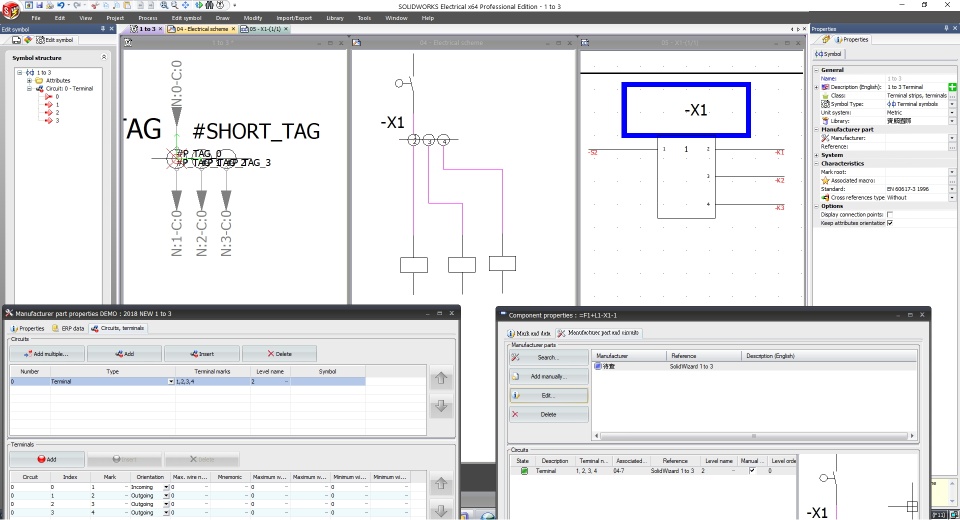The height and width of the screenshot is (520, 960).
Task: Click the Print icon in the quick access toolbar
Action: click(x=50, y=5)
